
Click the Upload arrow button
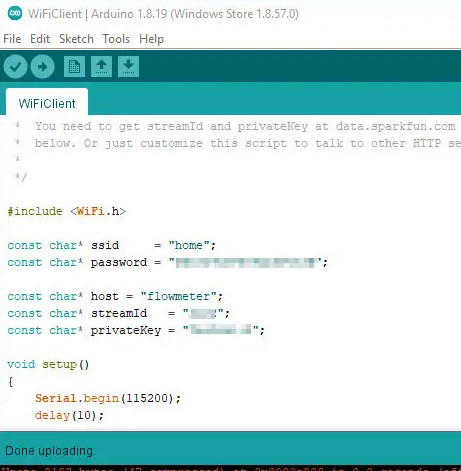click(x=42, y=67)
